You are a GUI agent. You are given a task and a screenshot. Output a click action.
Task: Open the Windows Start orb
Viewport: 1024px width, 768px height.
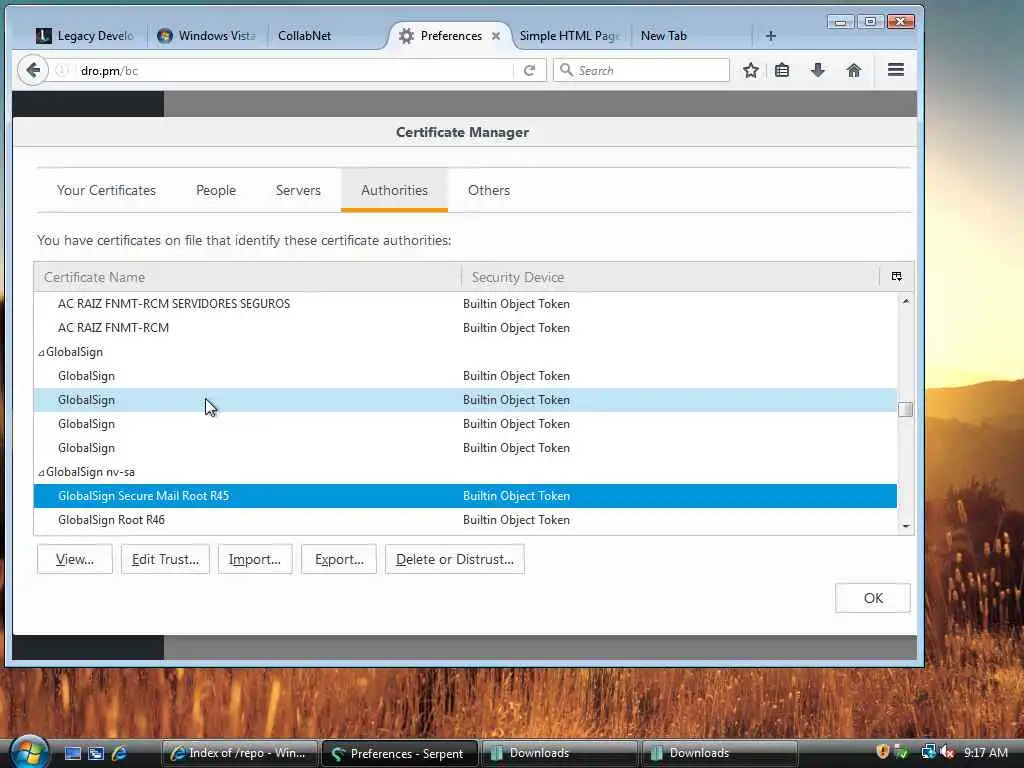tap(29, 752)
